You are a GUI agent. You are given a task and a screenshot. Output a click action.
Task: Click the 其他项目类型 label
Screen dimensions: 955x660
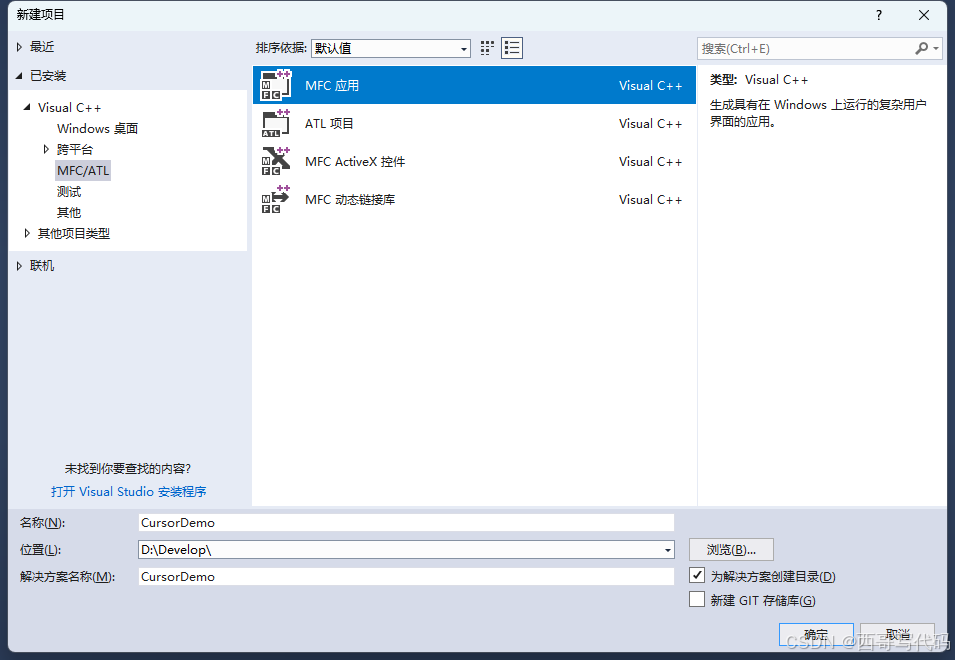74,233
